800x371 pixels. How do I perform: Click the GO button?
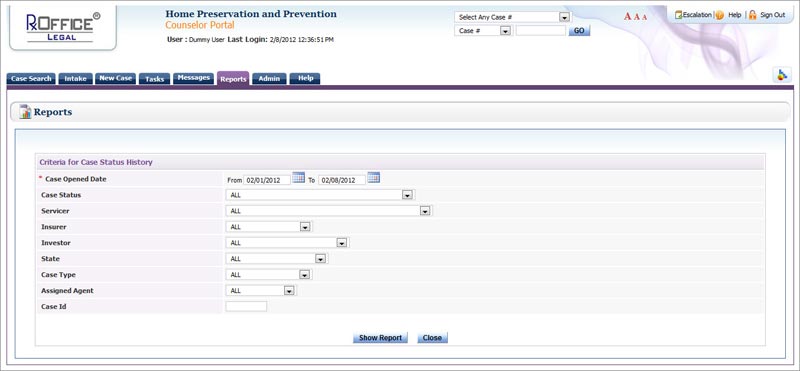579,31
